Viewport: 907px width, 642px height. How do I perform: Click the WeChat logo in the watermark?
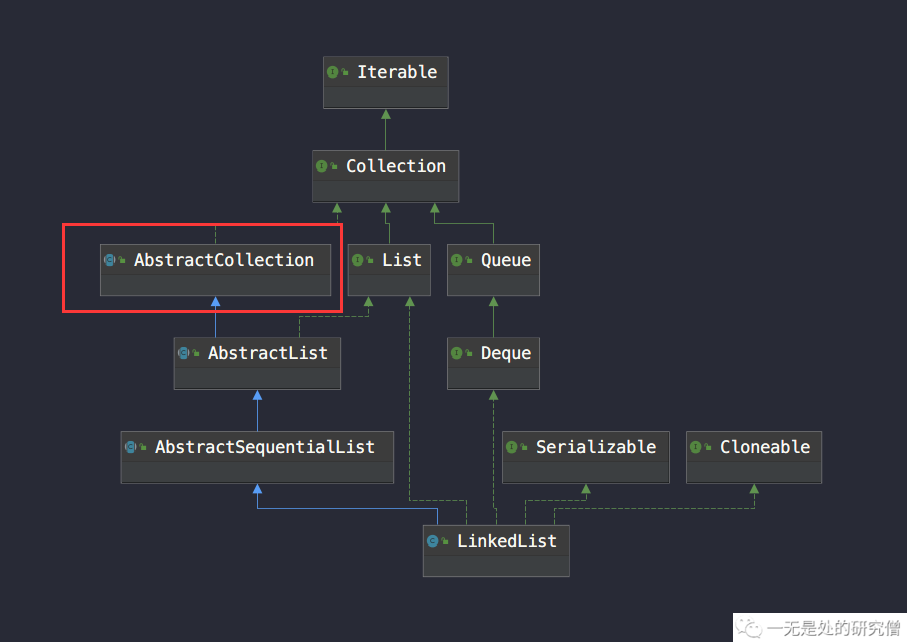(x=750, y=628)
